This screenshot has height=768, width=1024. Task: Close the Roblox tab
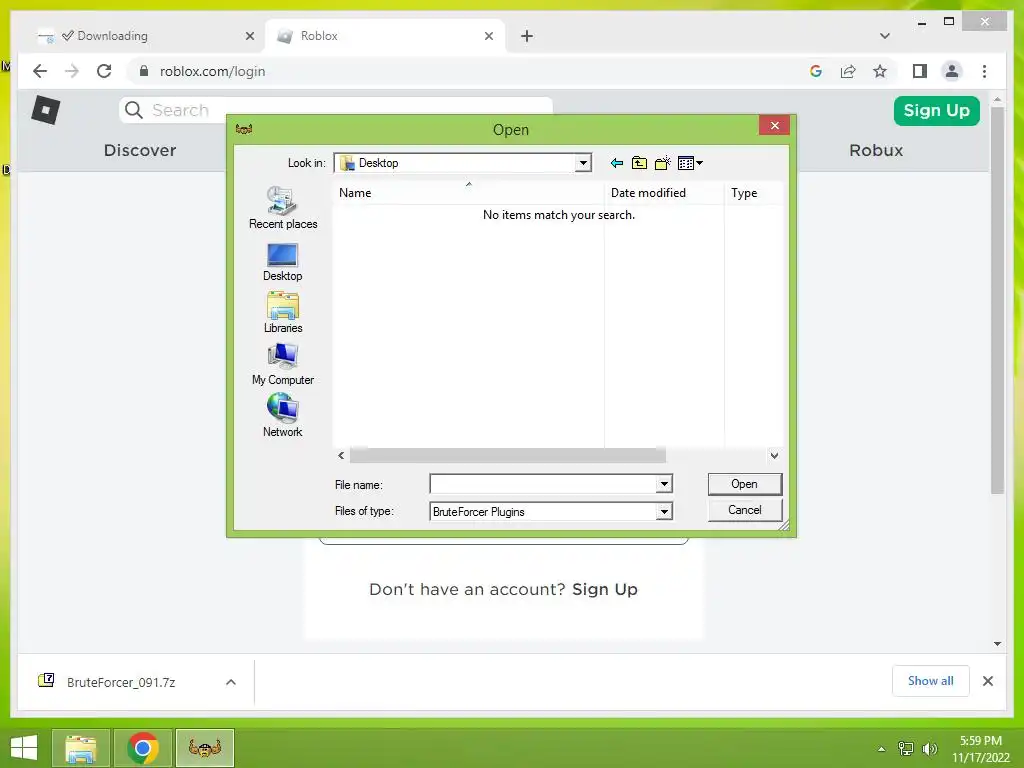coord(488,36)
